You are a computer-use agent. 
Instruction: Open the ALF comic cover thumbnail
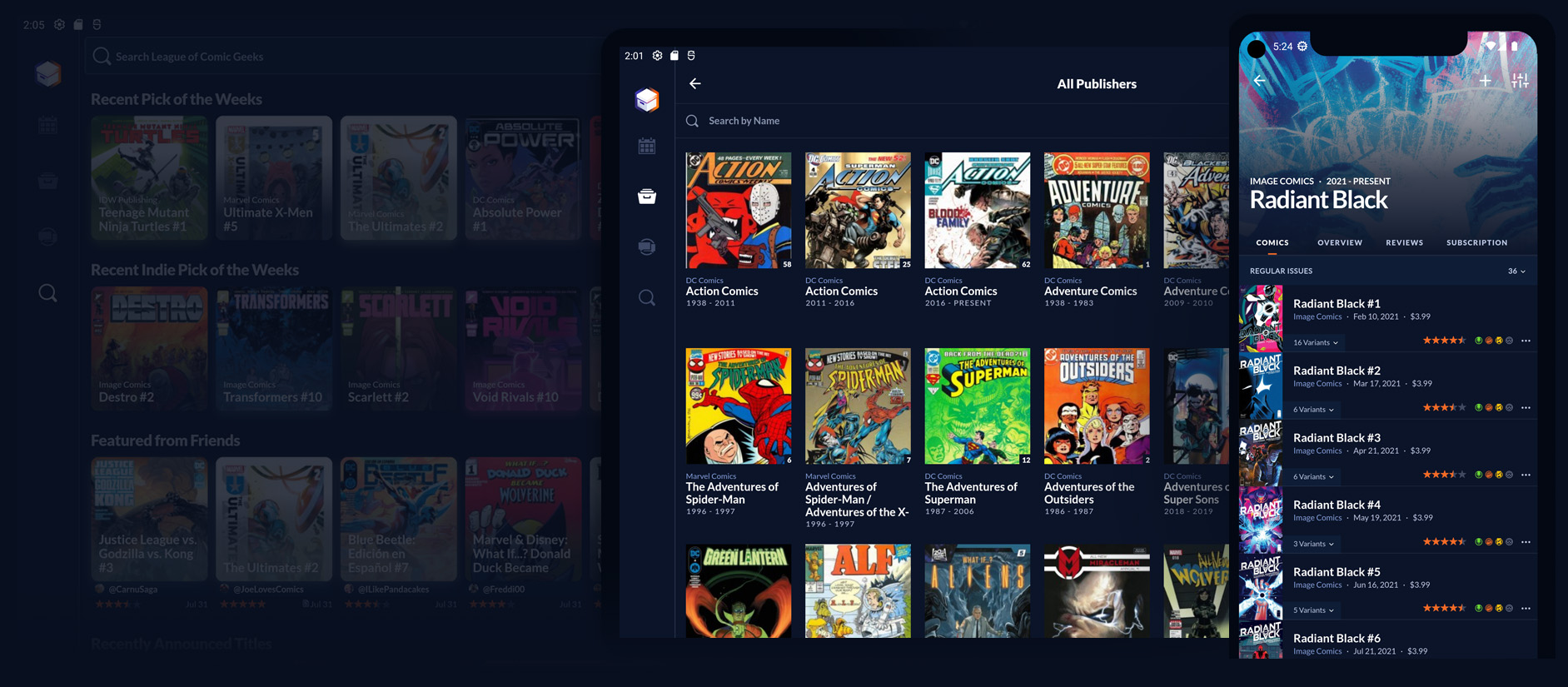coord(858,591)
